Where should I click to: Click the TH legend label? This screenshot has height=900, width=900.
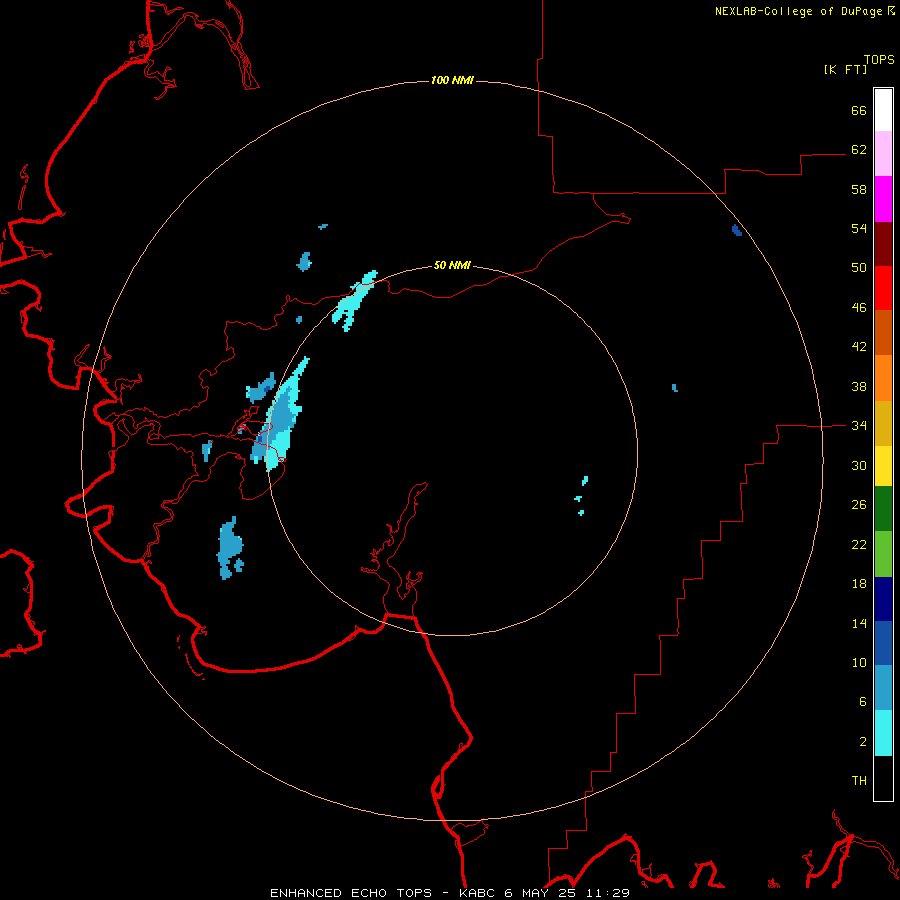point(859,781)
